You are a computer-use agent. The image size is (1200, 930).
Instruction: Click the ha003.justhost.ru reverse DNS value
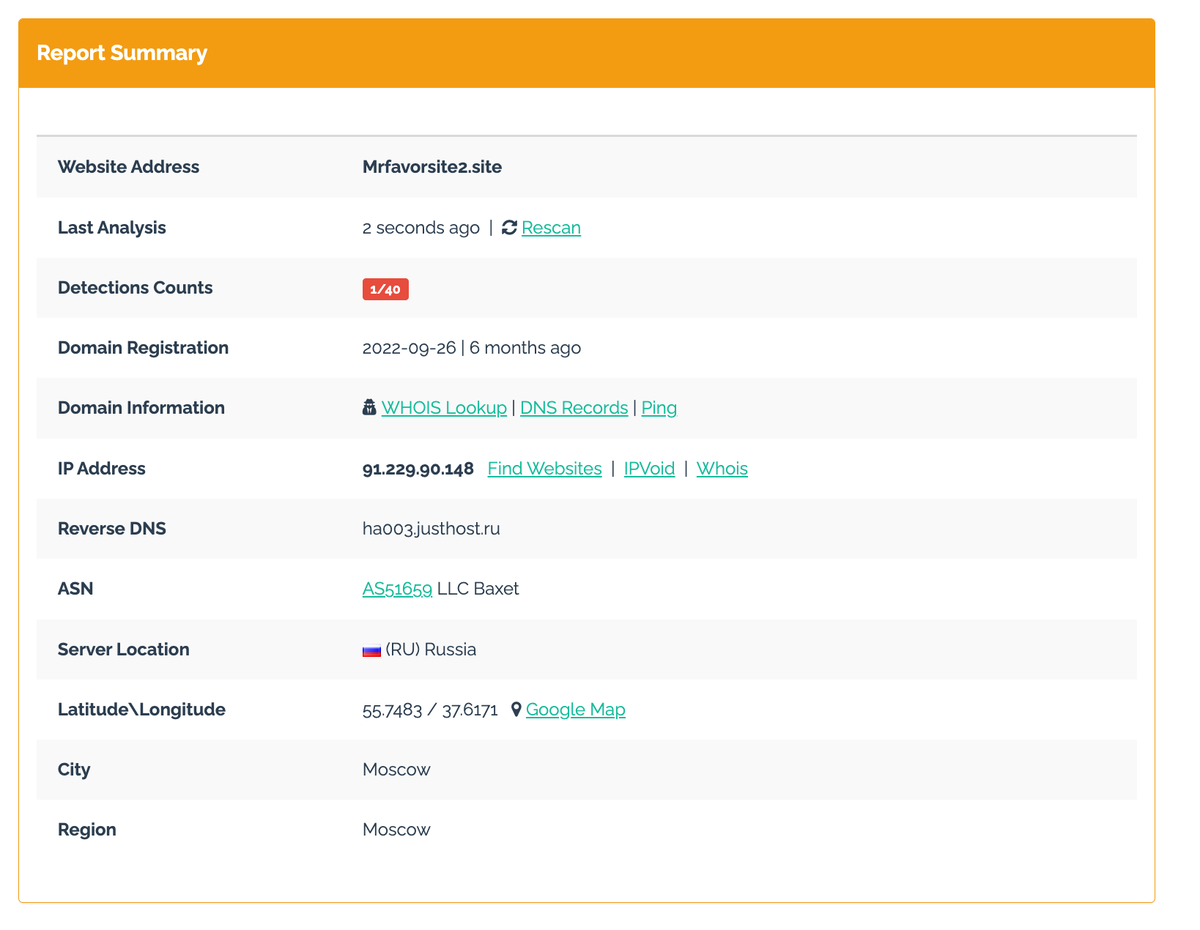[x=431, y=529]
